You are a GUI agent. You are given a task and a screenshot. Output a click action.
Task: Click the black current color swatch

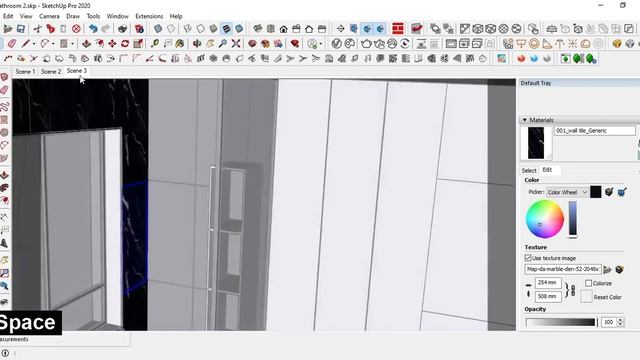596,192
